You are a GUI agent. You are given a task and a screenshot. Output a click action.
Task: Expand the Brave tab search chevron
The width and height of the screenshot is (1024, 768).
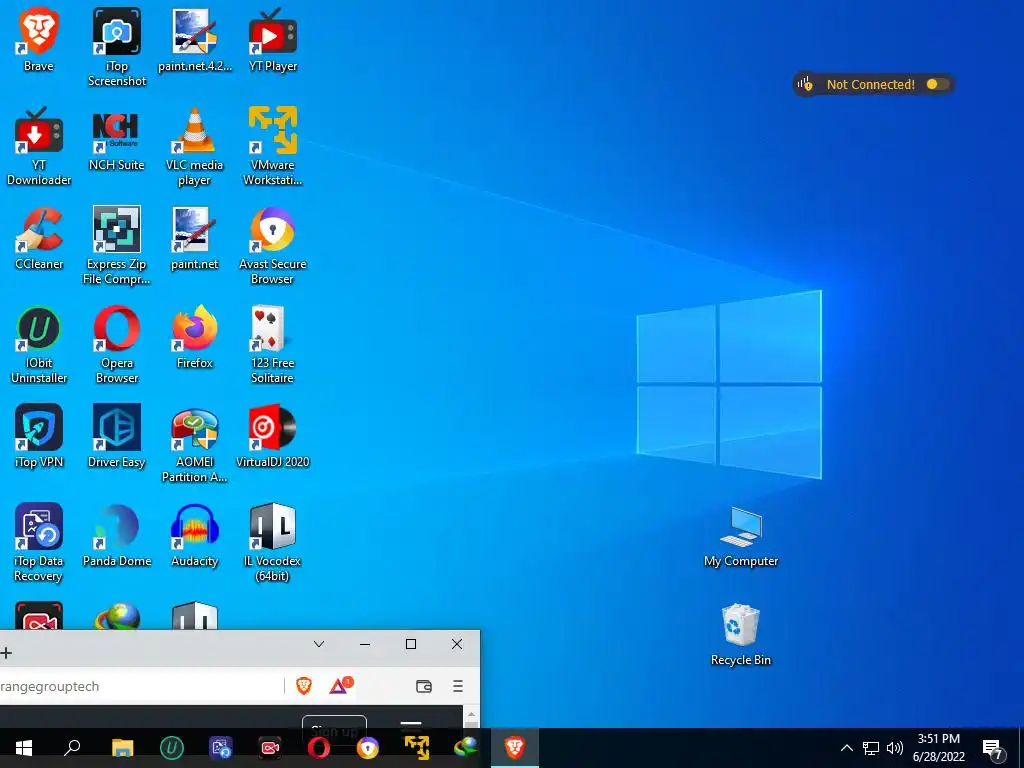[319, 644]
